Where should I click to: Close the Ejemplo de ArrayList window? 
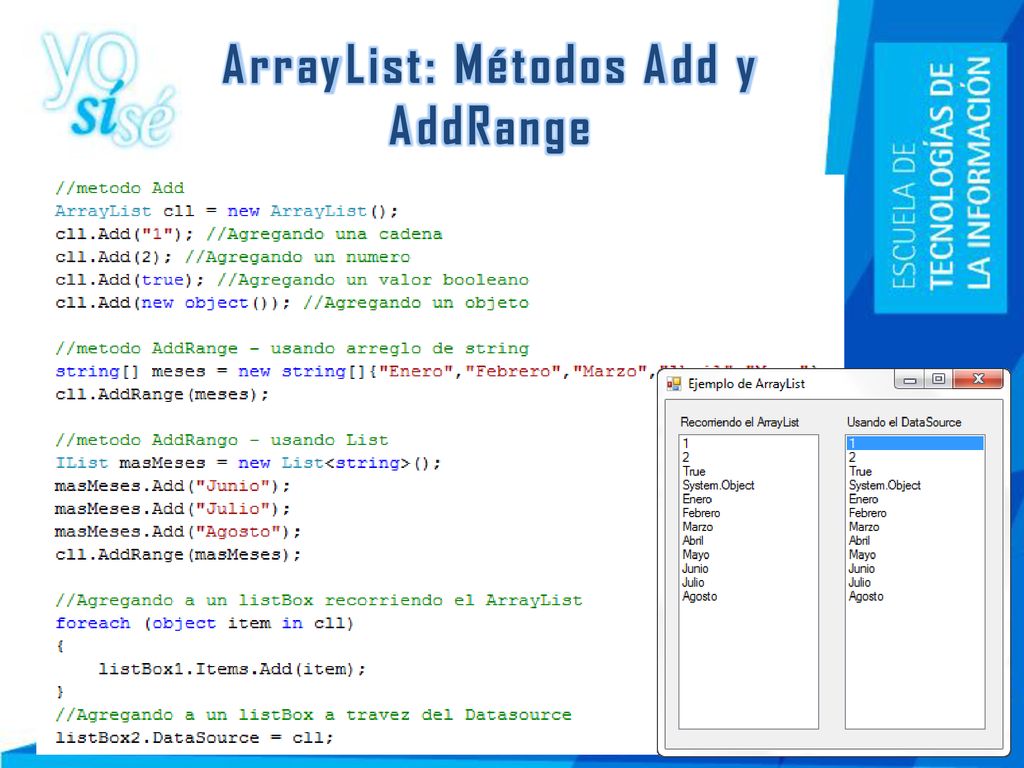coord(978,379)
